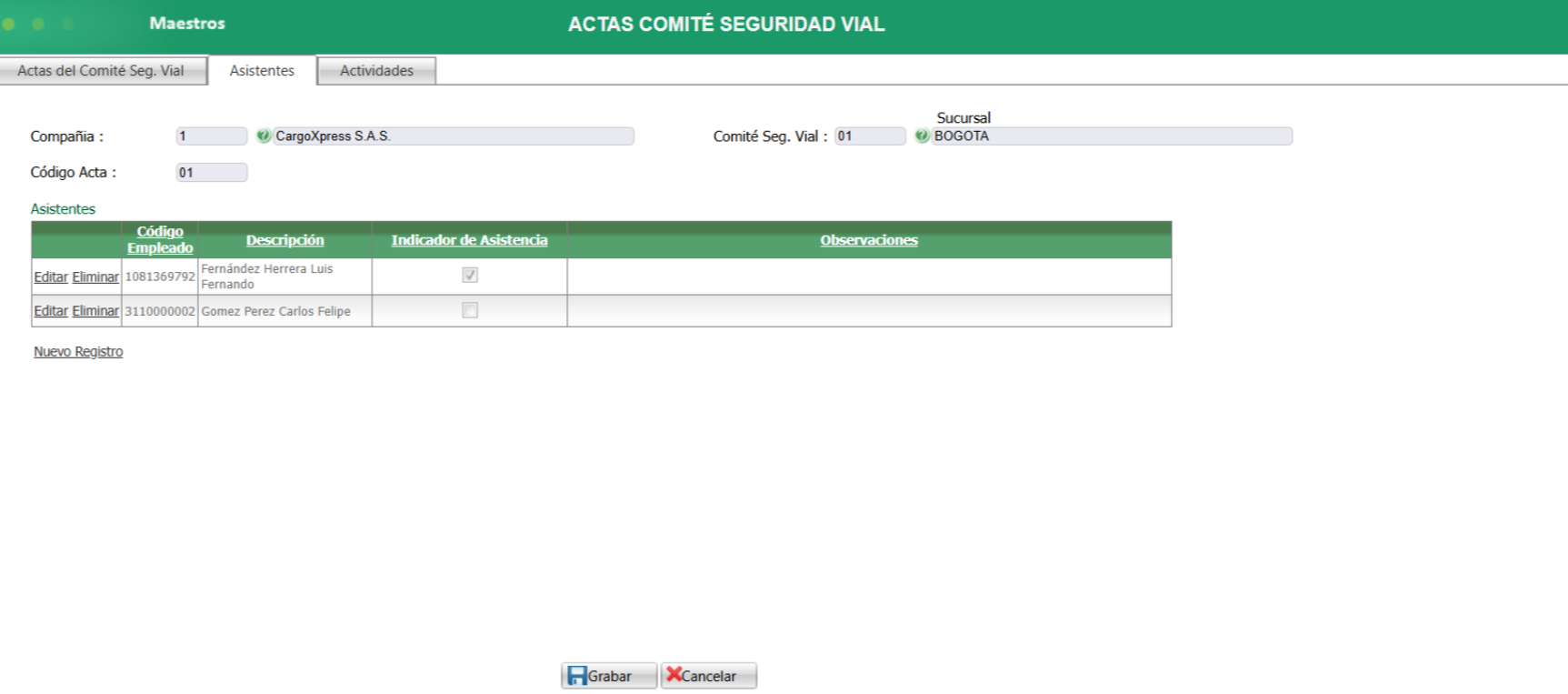
Task: Click the Sucursal label
Action: (964, 118)
